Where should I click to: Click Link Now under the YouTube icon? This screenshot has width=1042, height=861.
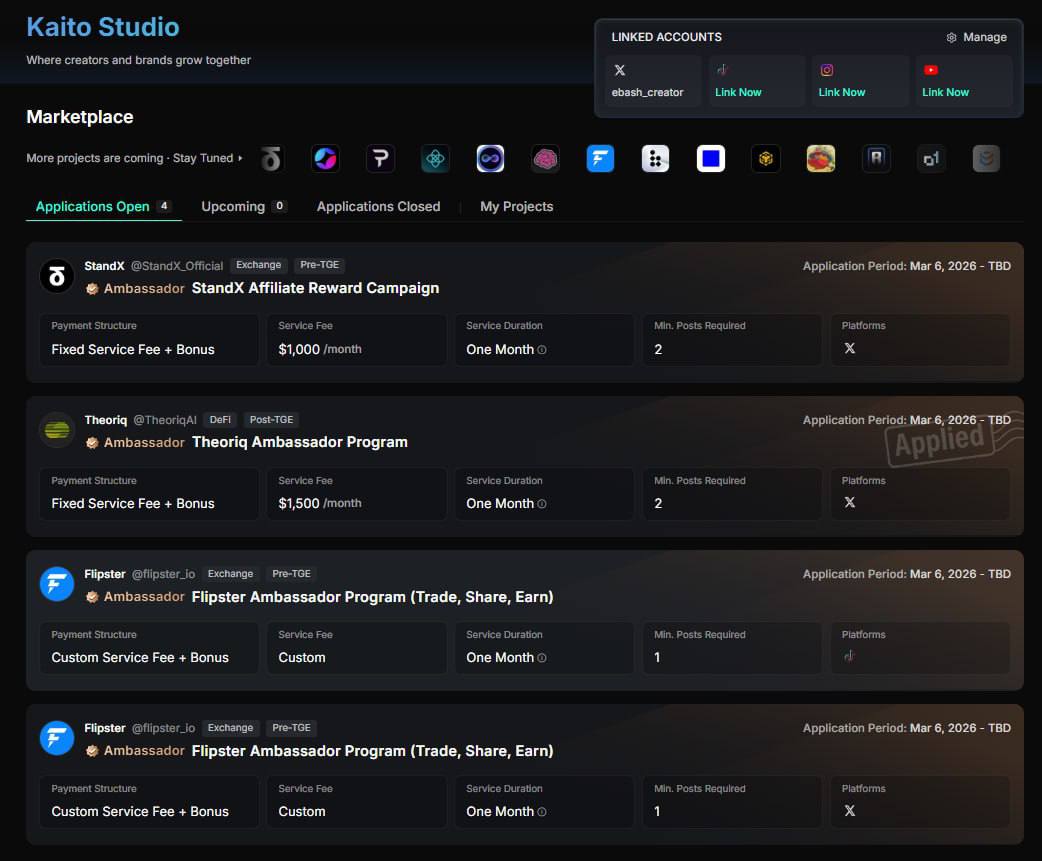pos(946,92)
